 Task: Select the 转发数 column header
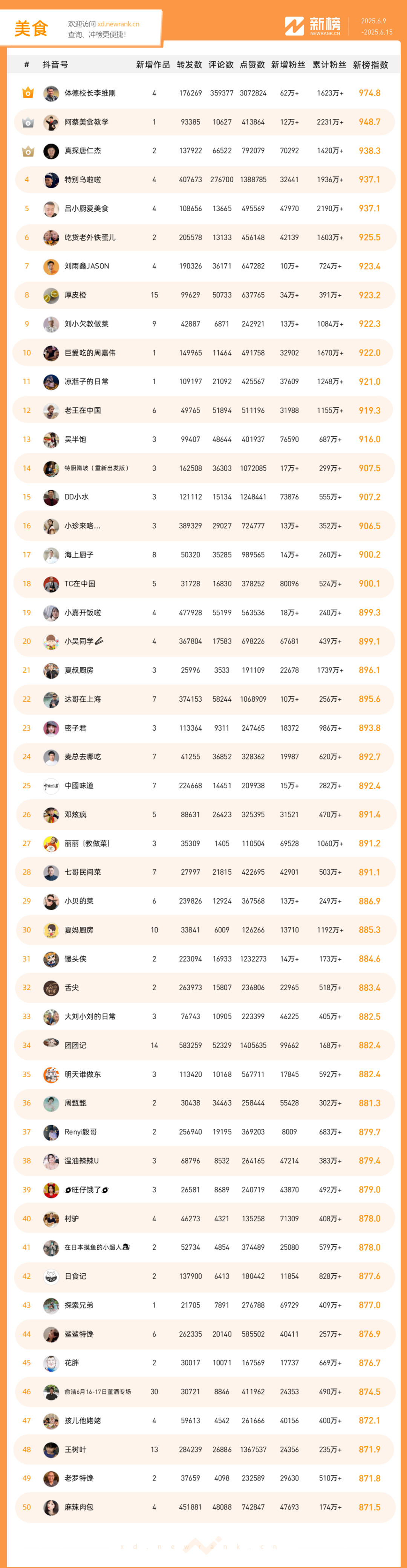(189, 65)
